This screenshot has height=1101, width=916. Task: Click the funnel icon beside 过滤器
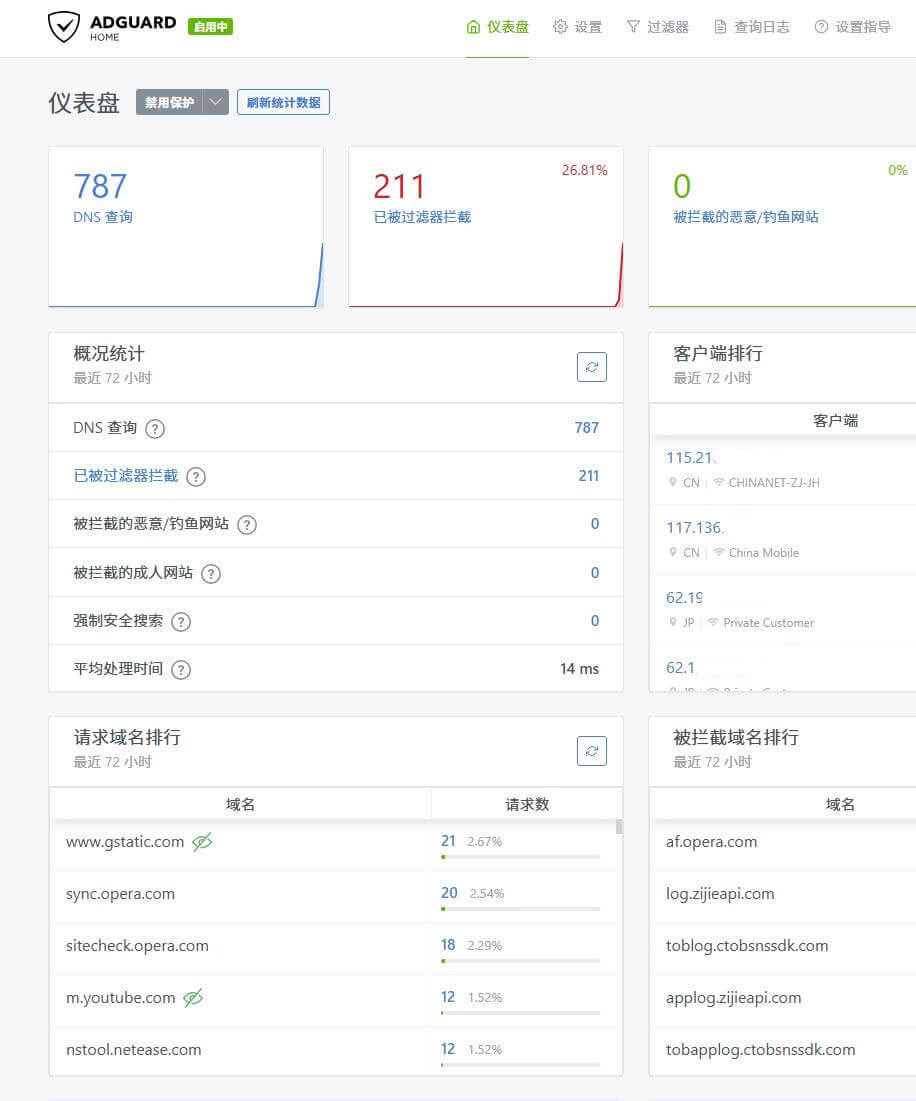click(x=633, y=27)
